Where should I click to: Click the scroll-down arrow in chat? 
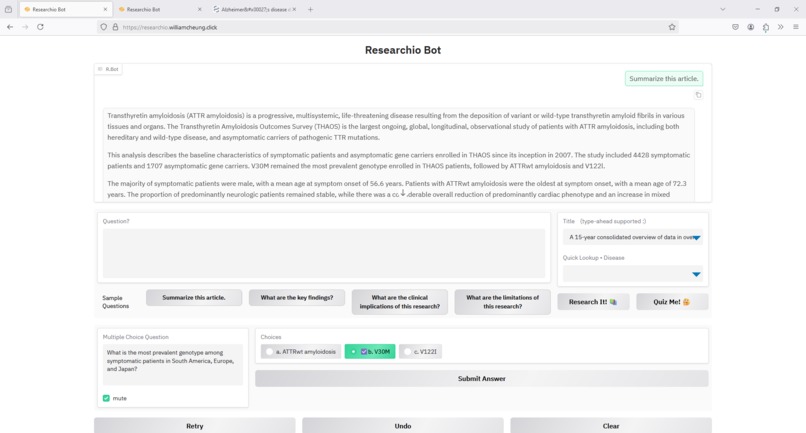coord(403,193)
